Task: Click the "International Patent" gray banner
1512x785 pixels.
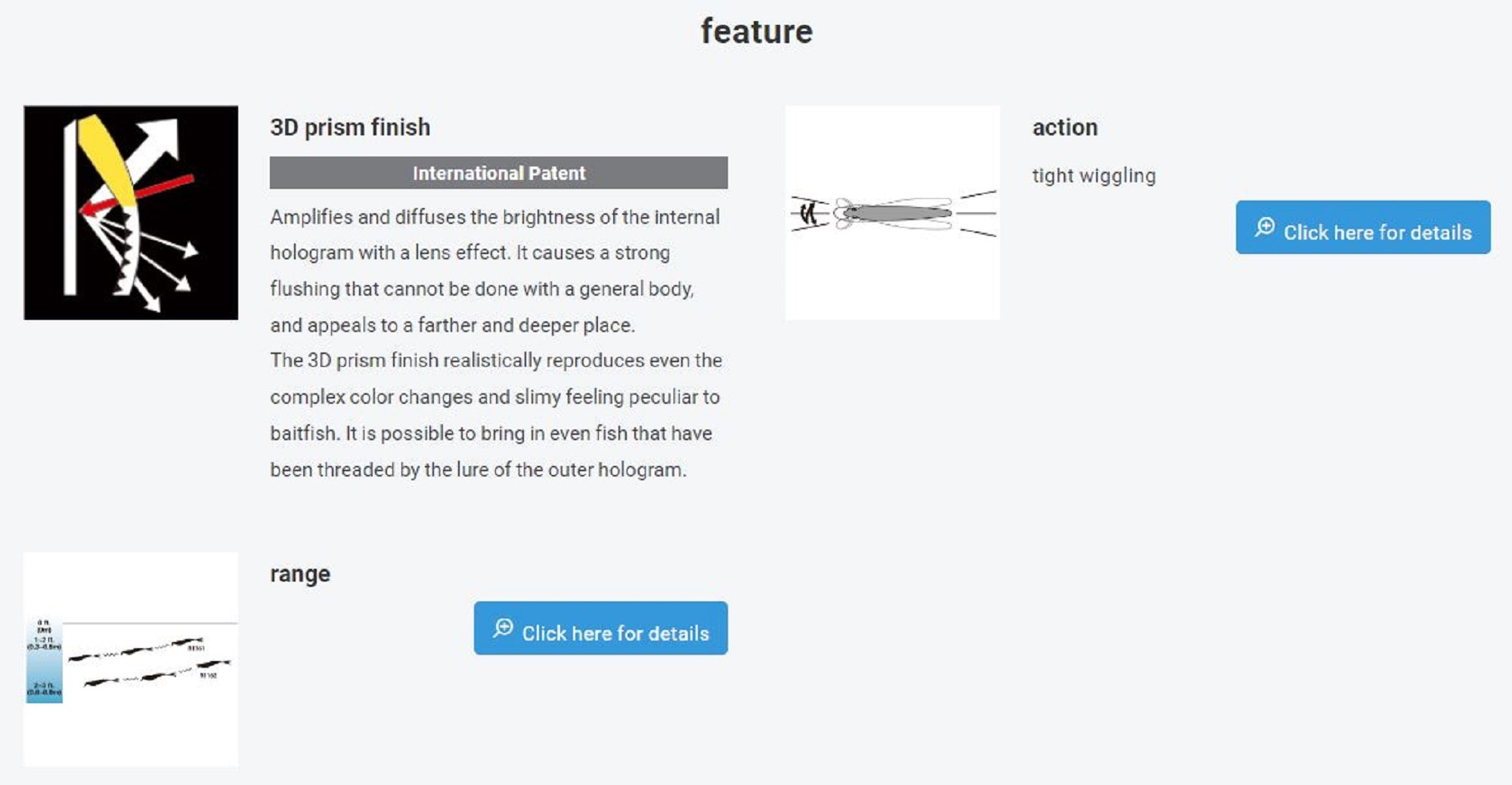Action: tap(498, 173)
